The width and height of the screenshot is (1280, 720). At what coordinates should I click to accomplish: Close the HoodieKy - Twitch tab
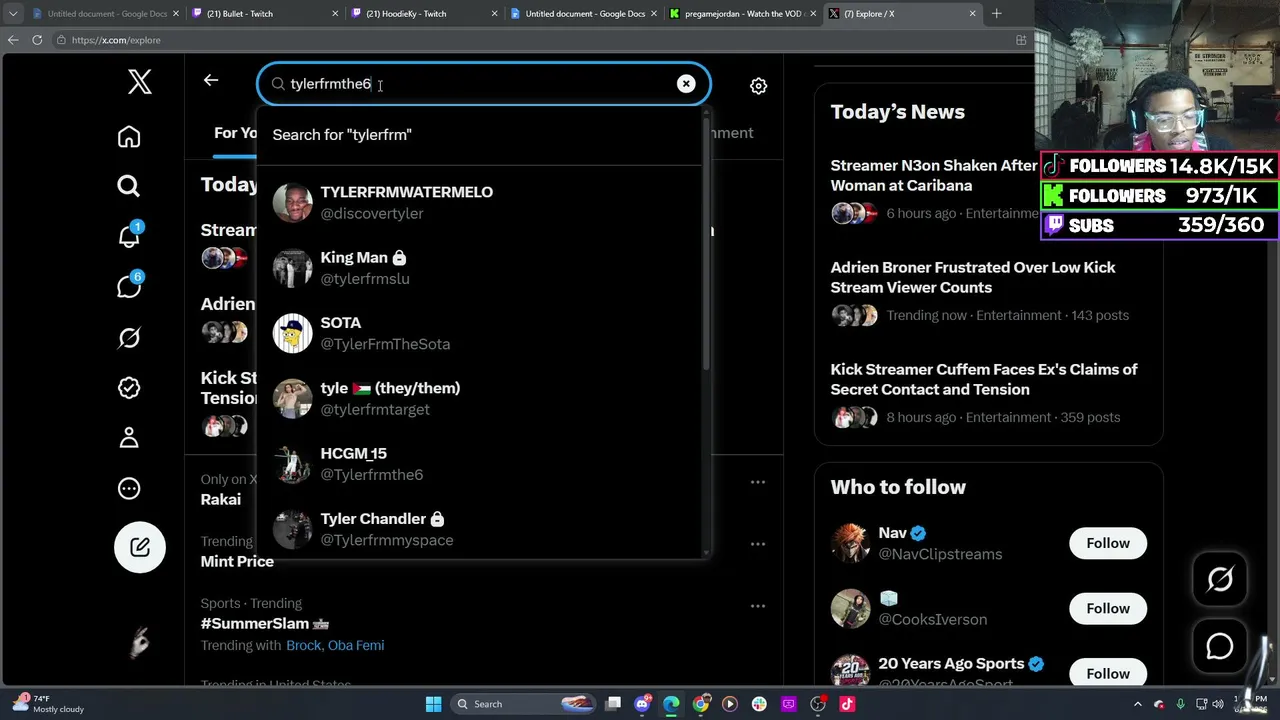(x=494, y=14)
